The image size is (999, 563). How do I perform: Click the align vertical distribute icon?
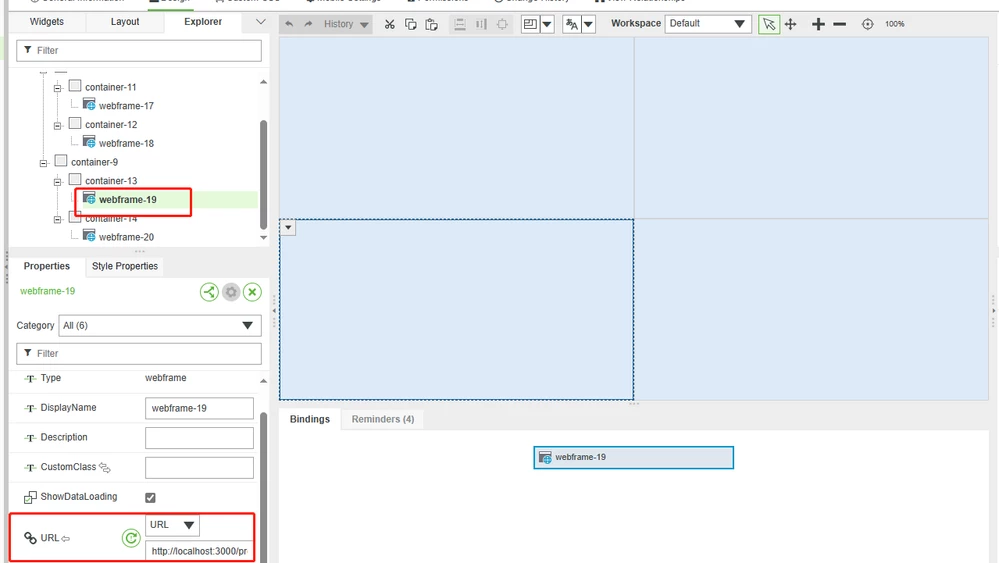(x=459, y=24)
